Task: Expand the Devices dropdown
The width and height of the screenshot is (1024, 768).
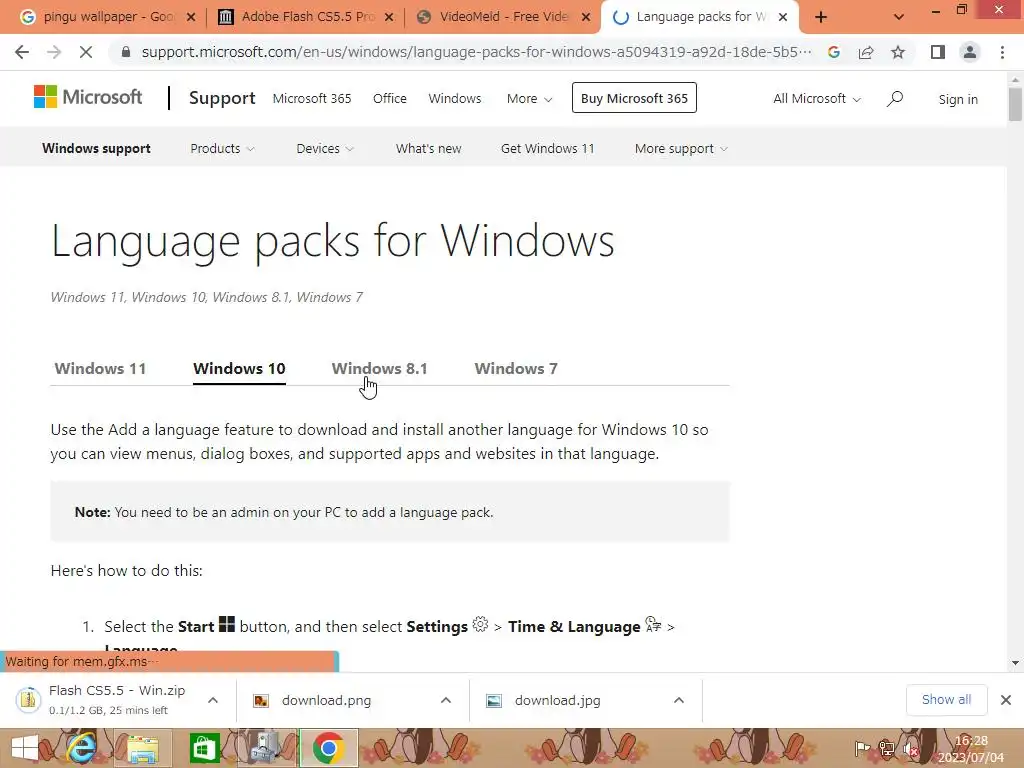Action: point(325,148)
